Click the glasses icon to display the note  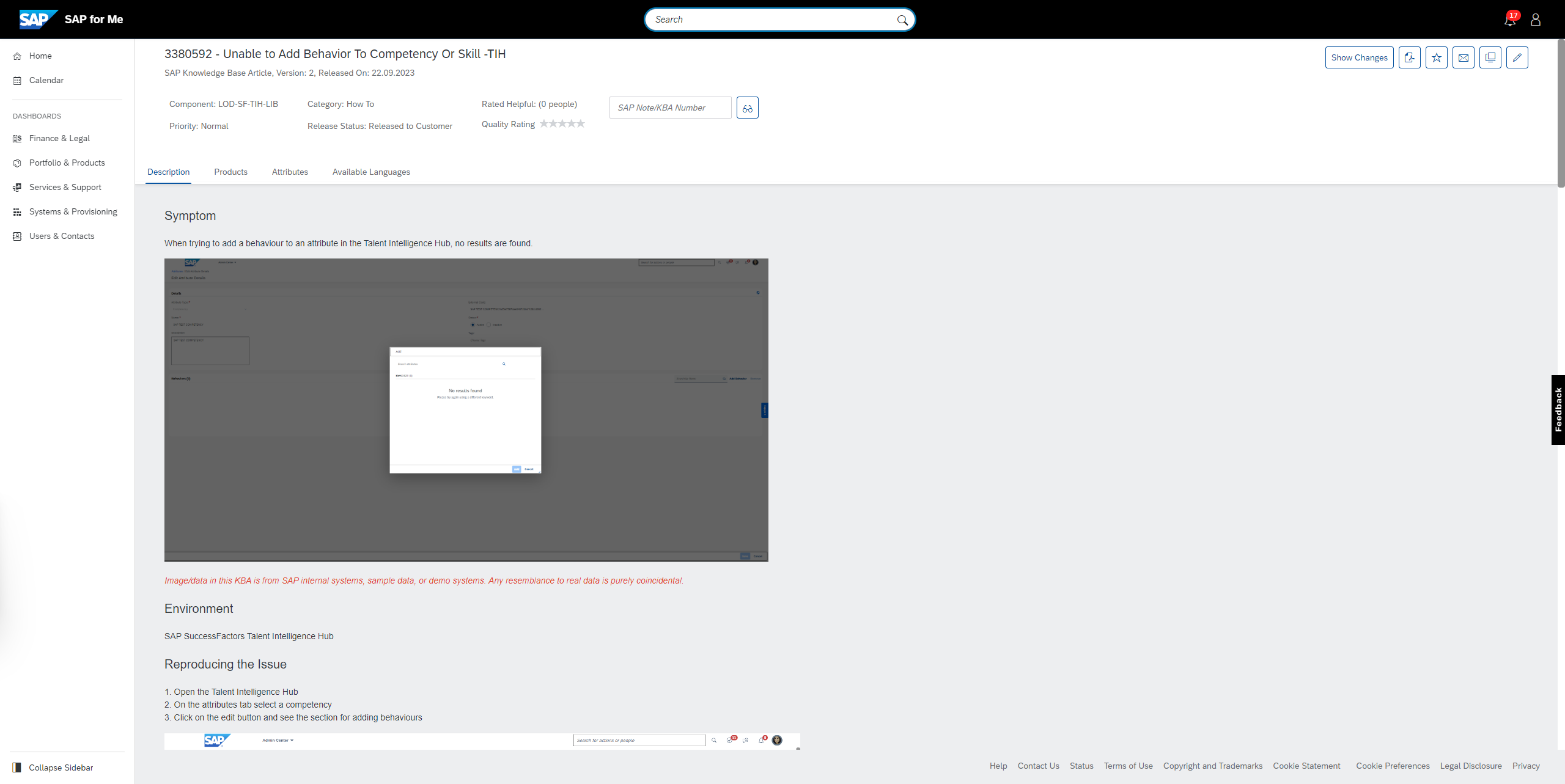click(748, 108)
